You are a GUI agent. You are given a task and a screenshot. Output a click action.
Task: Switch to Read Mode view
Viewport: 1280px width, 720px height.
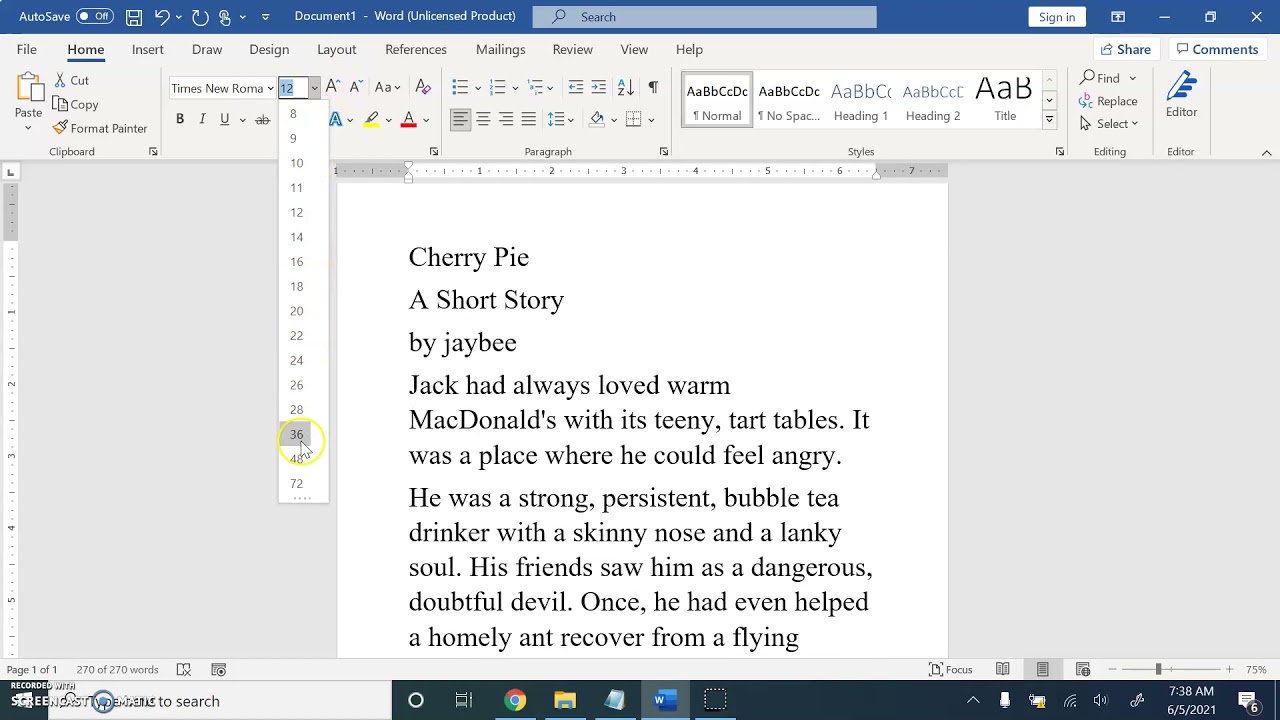click(1003, 670)
